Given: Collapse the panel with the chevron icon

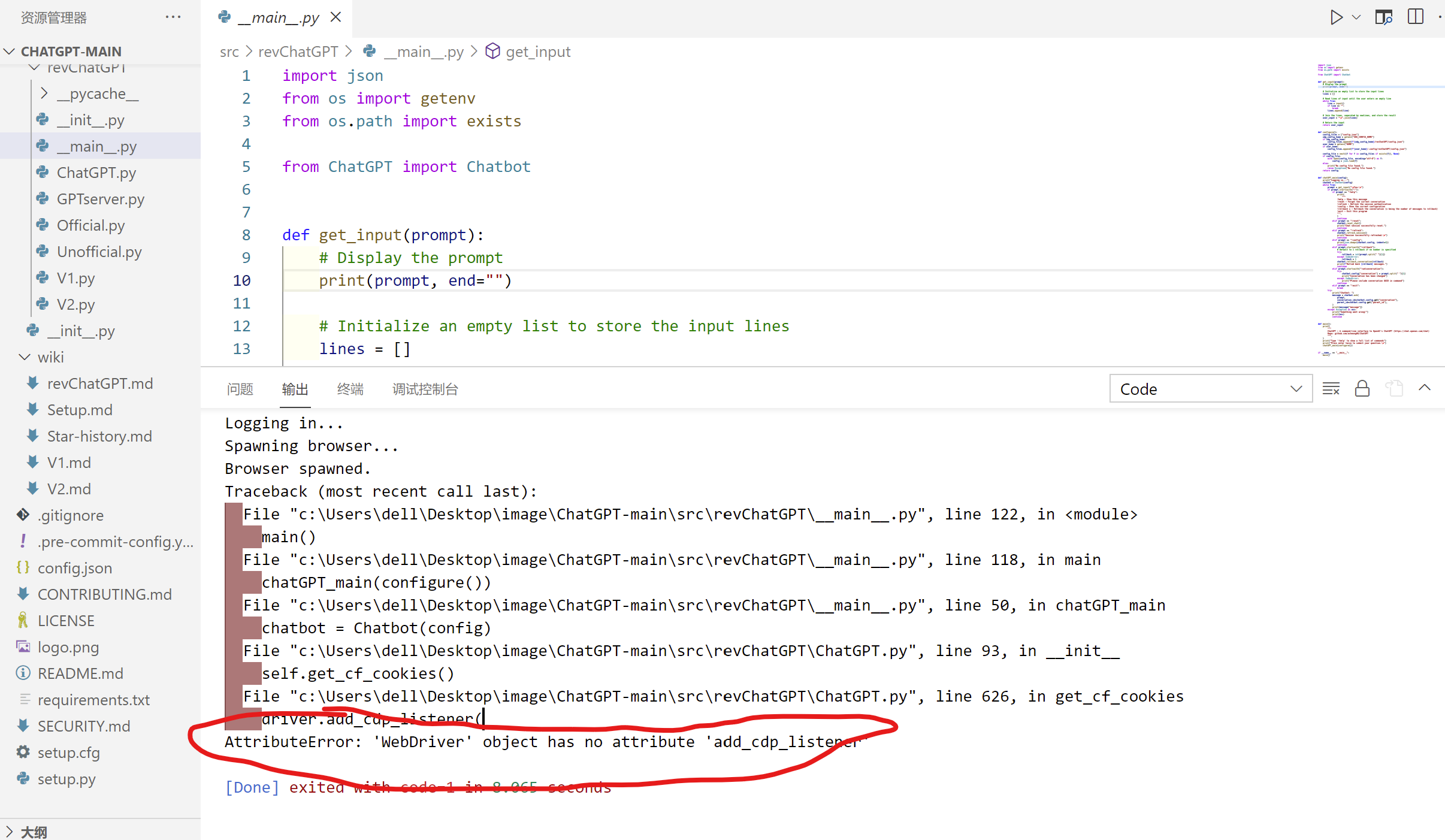Looking at the screenshot, I should coord(1425,388).
